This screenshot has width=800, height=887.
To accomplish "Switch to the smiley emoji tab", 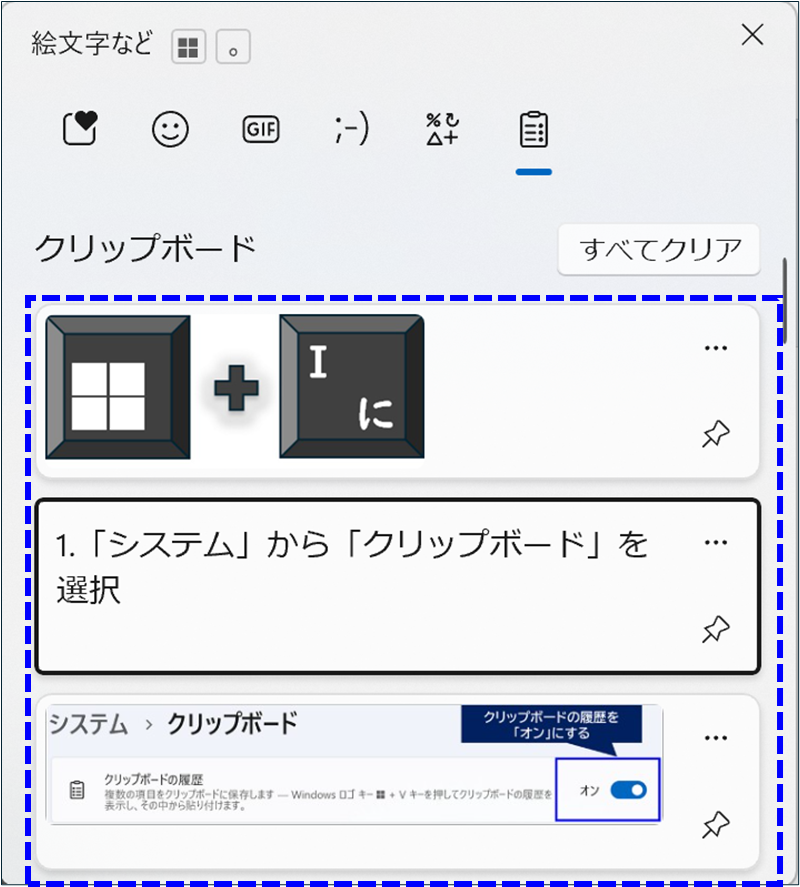I will coord(170,130).
